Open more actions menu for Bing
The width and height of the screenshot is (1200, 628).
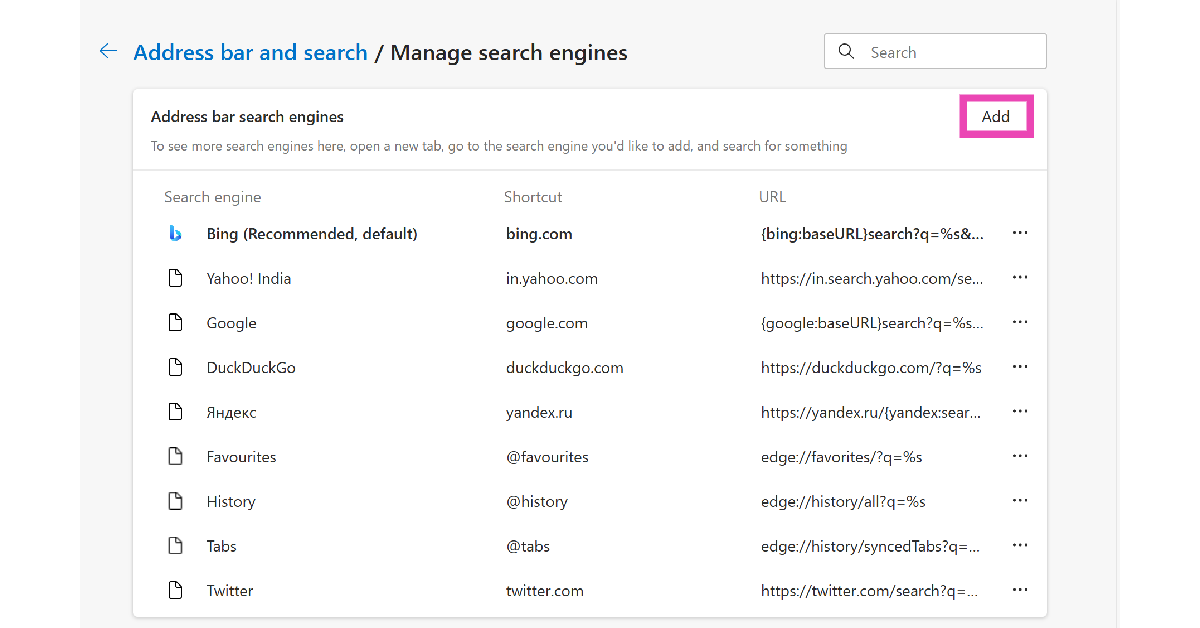[x=1020, y=233]
